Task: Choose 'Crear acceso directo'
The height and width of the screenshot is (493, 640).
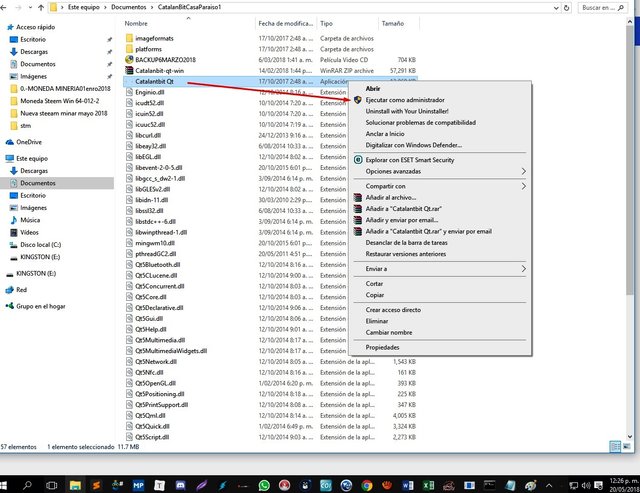Action: pyautogui.click(x=393, y=310)
